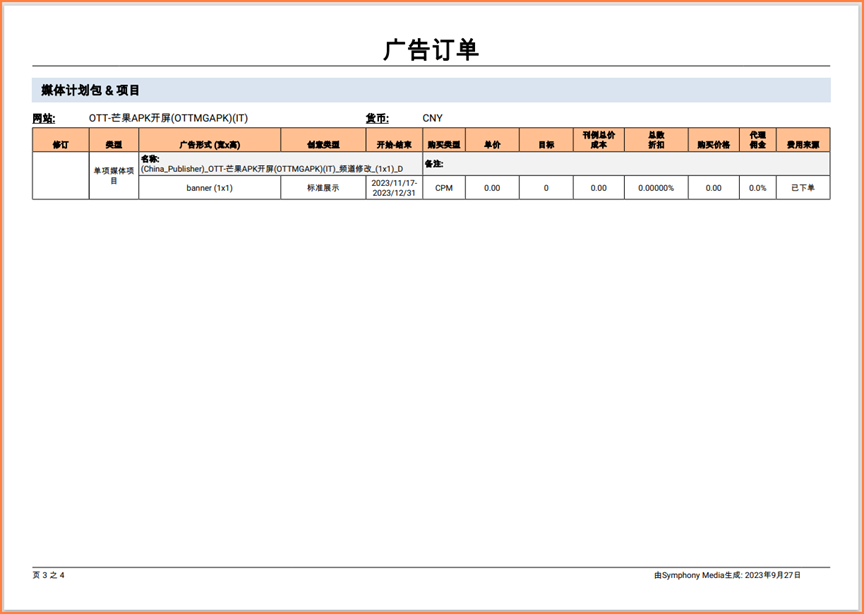Select the 已下单 status cell
Viewport: 864px width, 614px height.
click(x=803, y=188)
